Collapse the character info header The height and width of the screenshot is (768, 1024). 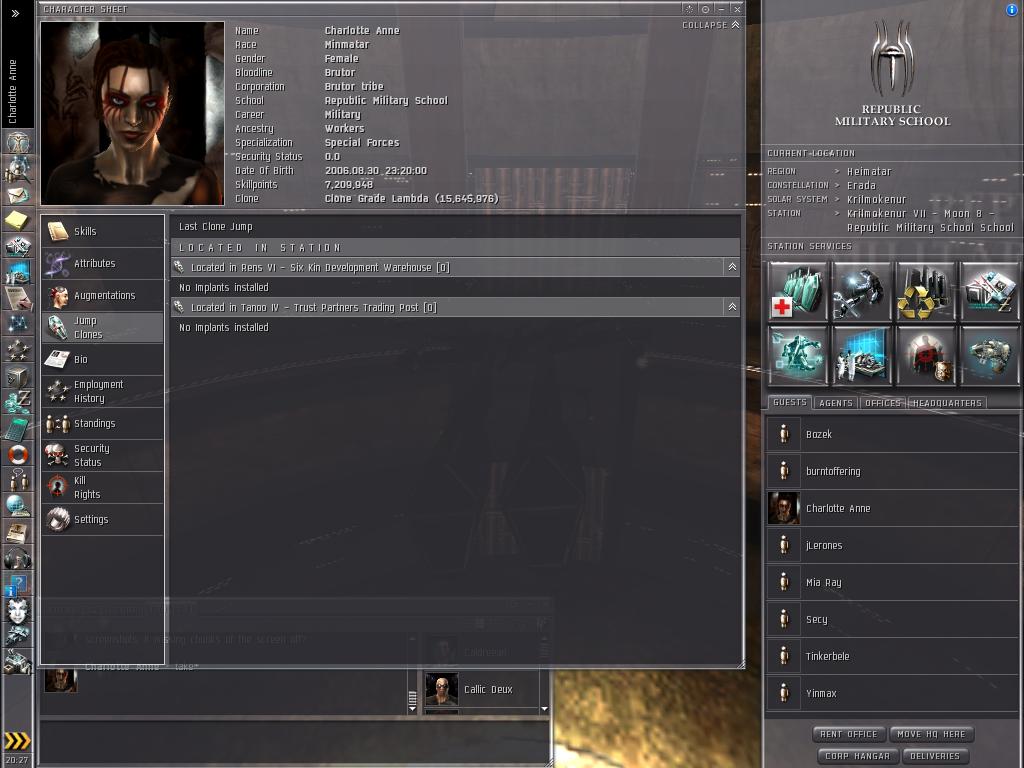[711, 25]
